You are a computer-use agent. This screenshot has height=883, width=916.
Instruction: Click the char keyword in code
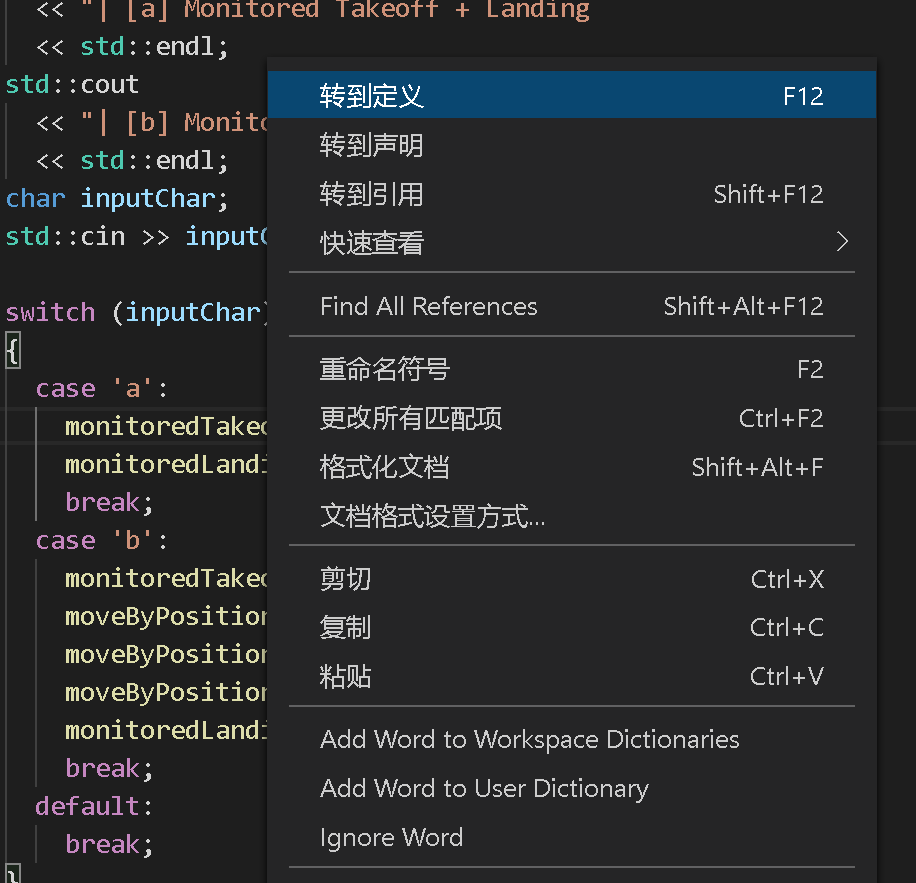pyautogui.click(x=35, y=199)
